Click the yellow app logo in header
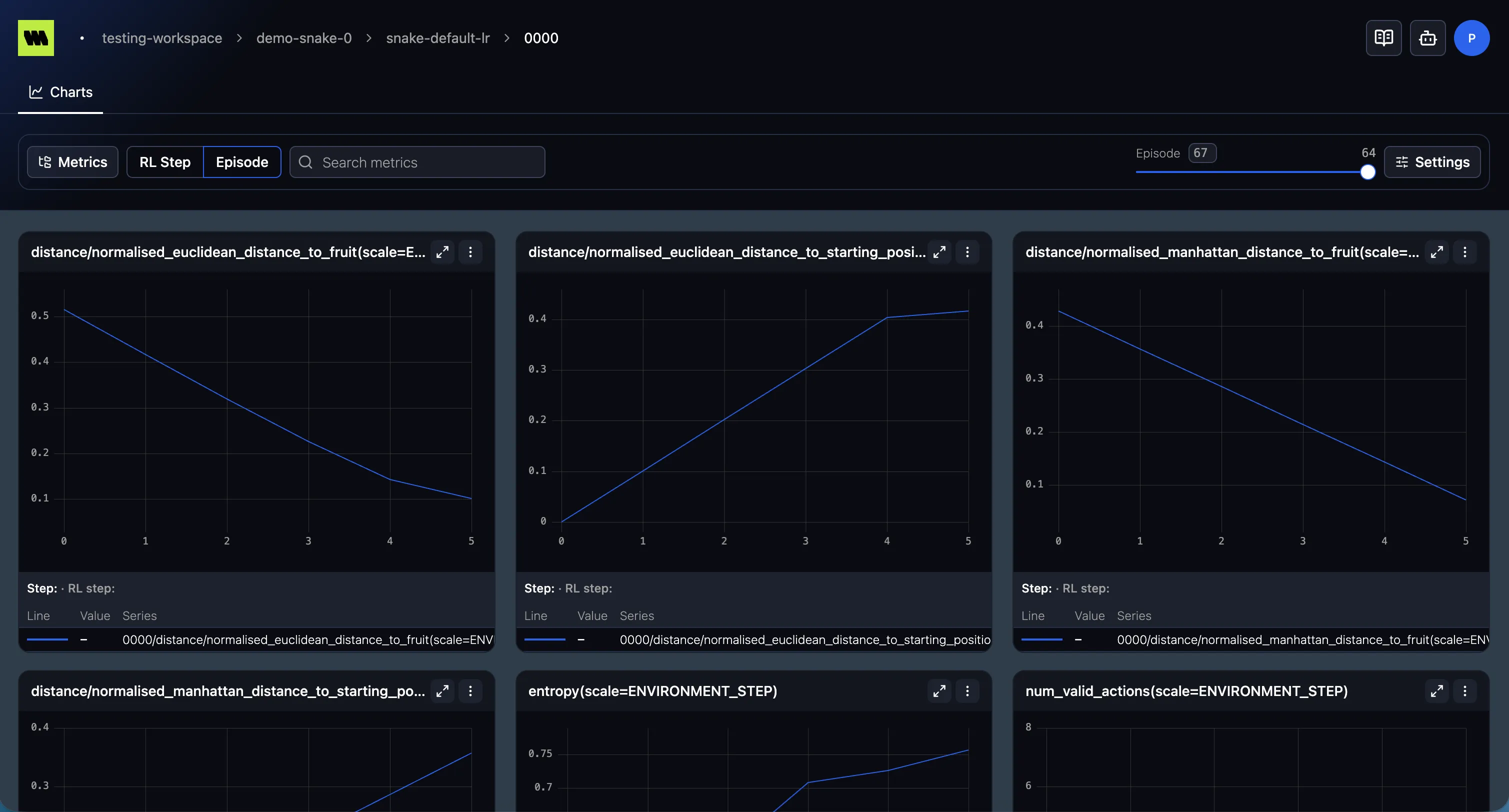 tap(35, 38)
